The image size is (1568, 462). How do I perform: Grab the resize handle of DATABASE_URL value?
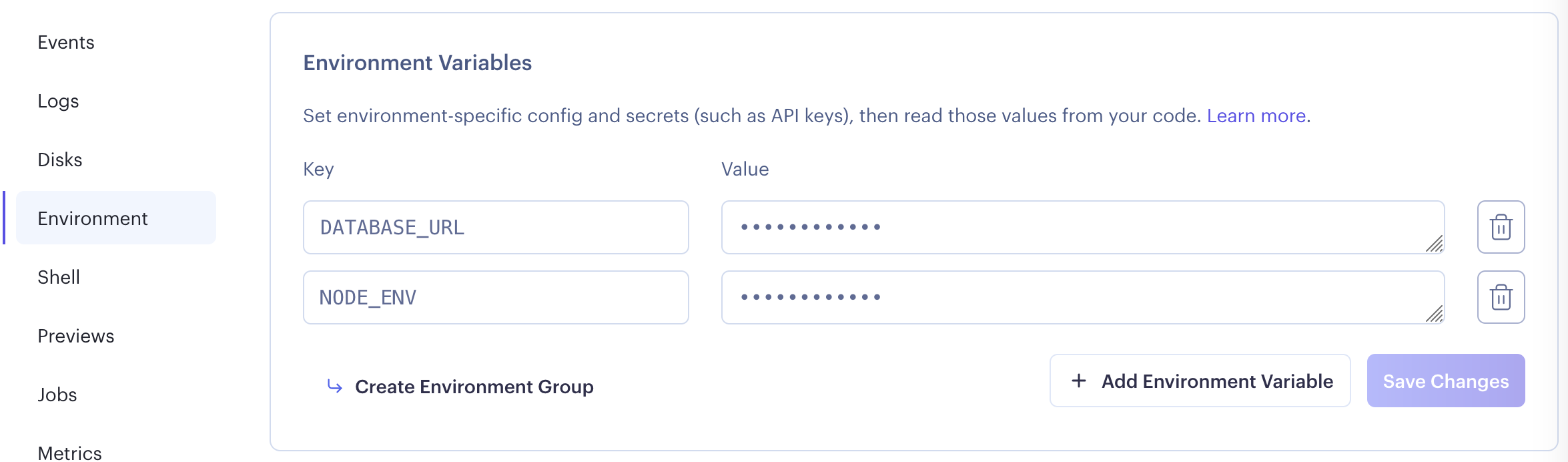(1434, 244)
